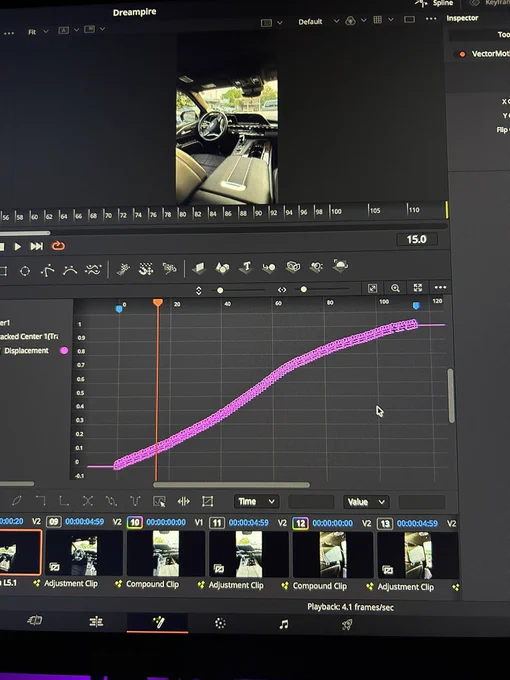This screenshot has height=680, width=510.
Task: Select the VectorMotionBlur tool header in Inspector
Action: (486, 54)
